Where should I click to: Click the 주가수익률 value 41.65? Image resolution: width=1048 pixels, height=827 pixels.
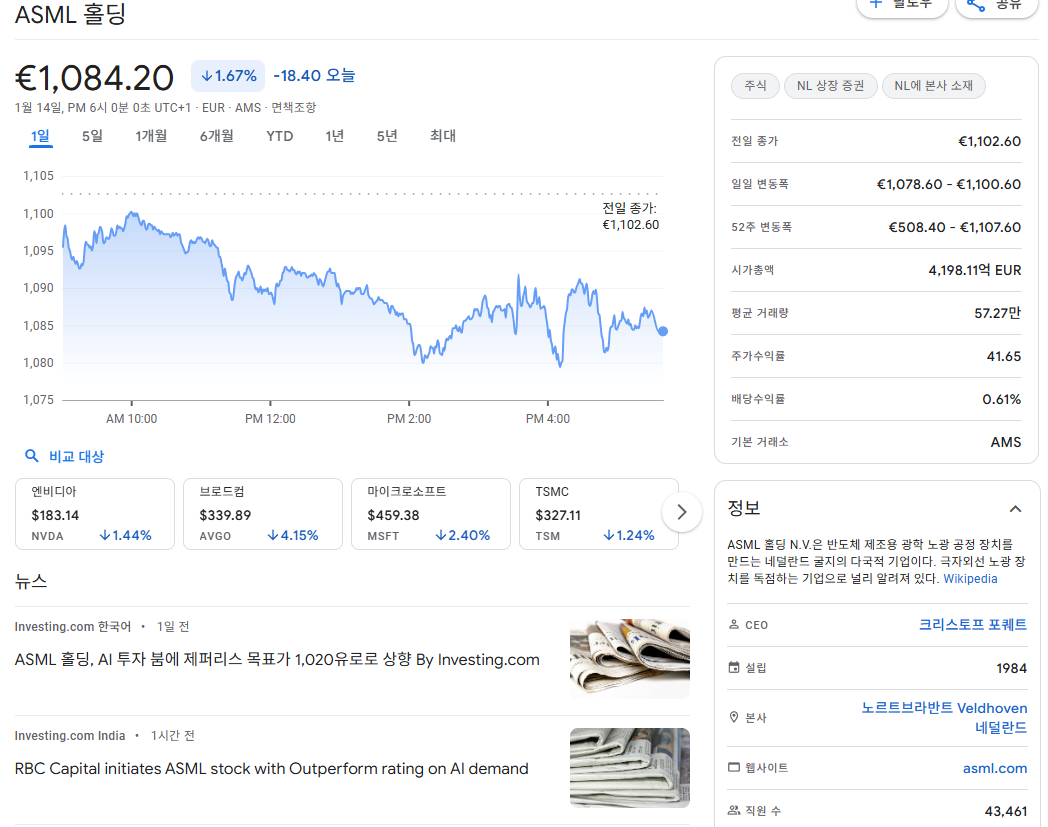[x=1004, y=356]
